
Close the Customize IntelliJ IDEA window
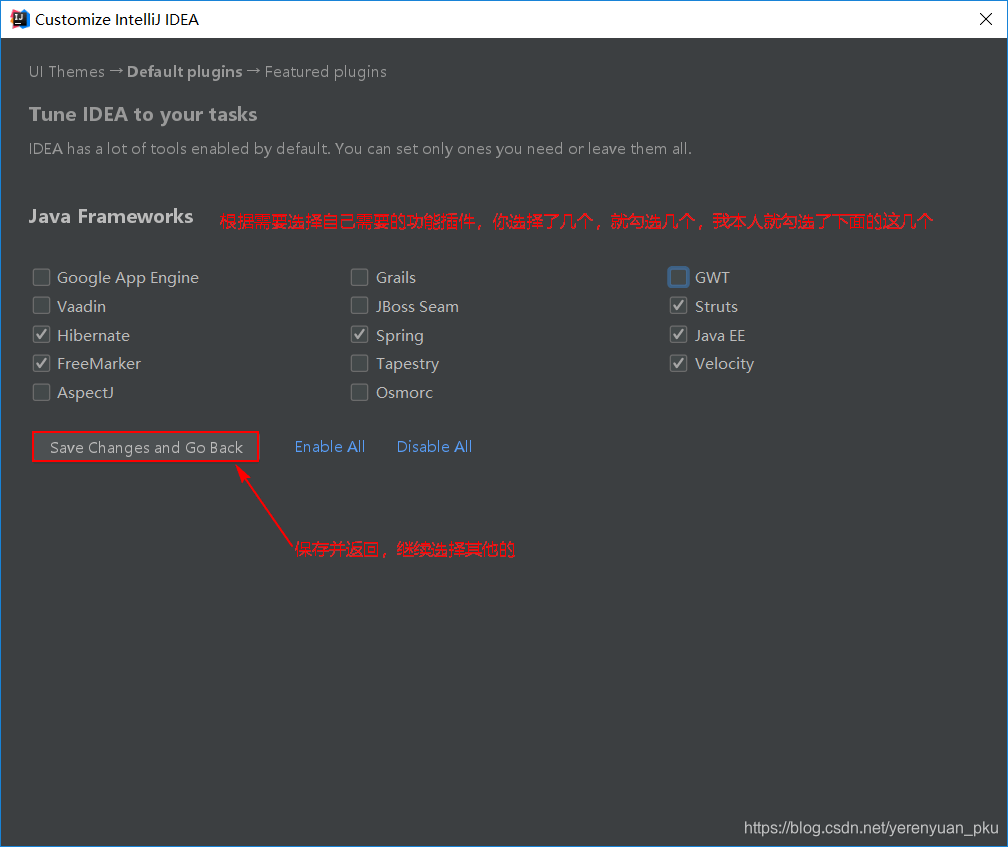pyautogui.click(x=986, y=19)
